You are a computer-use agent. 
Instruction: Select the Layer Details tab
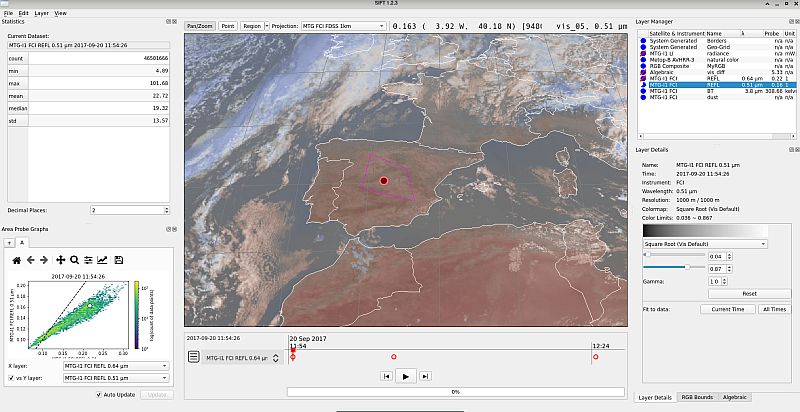point(655,397)
